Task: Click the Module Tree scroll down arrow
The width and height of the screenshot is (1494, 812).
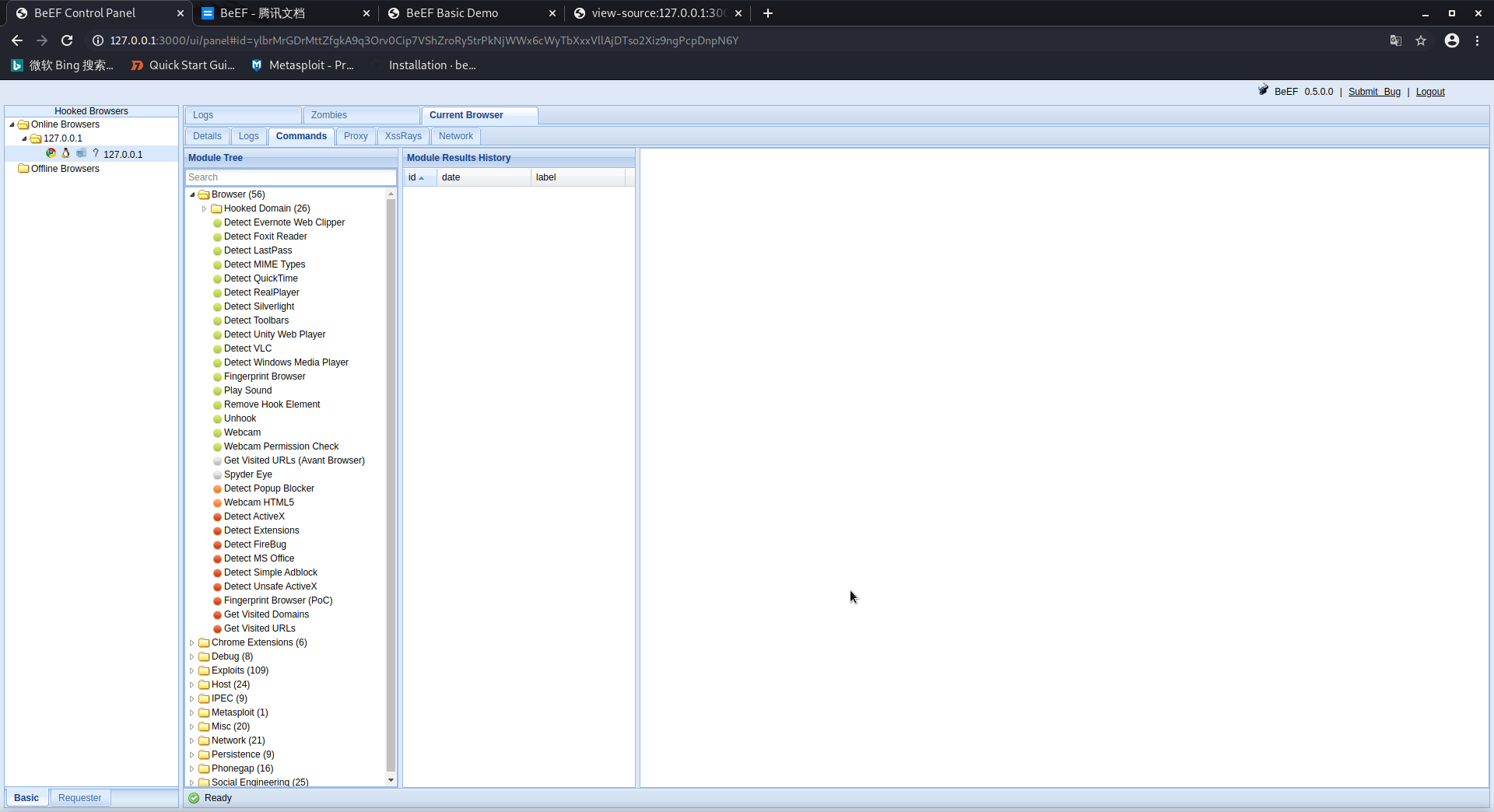Action: 391,780
